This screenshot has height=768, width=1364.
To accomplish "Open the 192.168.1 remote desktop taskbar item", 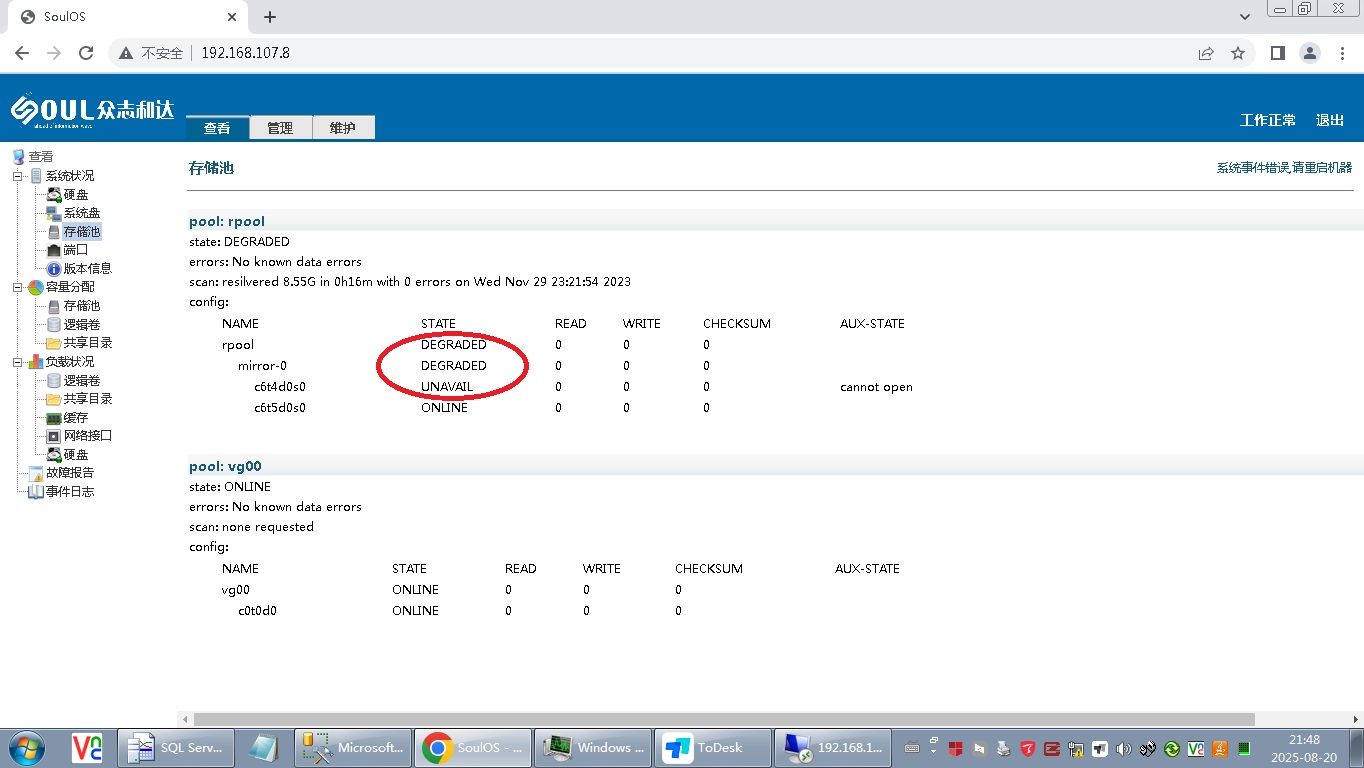I will [832, 748].
